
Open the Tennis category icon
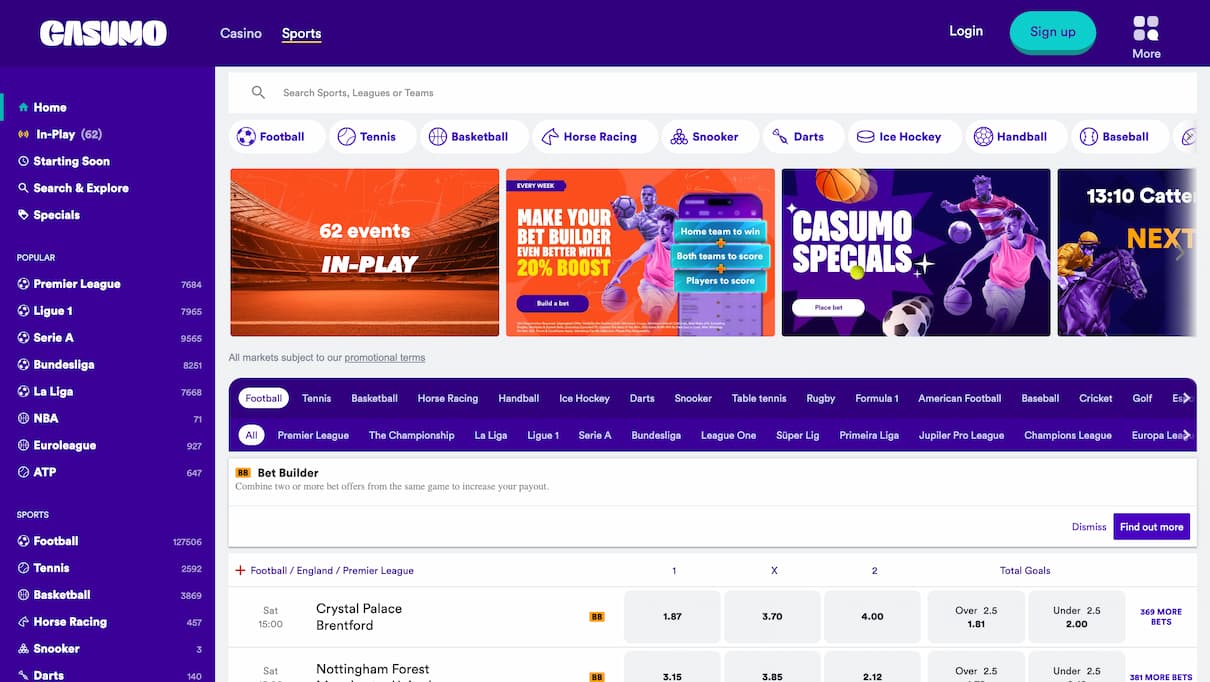click(x=346, y=136)
